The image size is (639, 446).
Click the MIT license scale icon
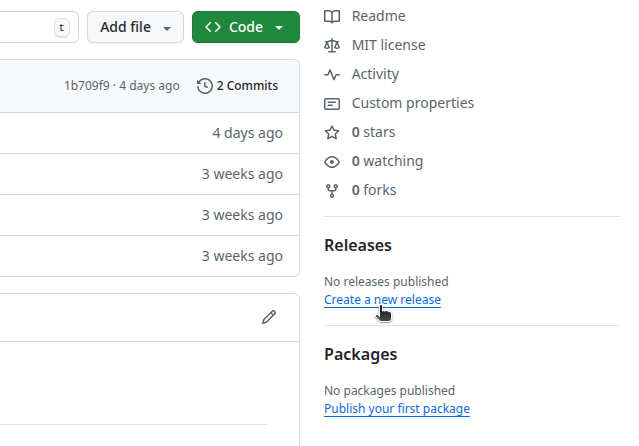tap(333, 46)
